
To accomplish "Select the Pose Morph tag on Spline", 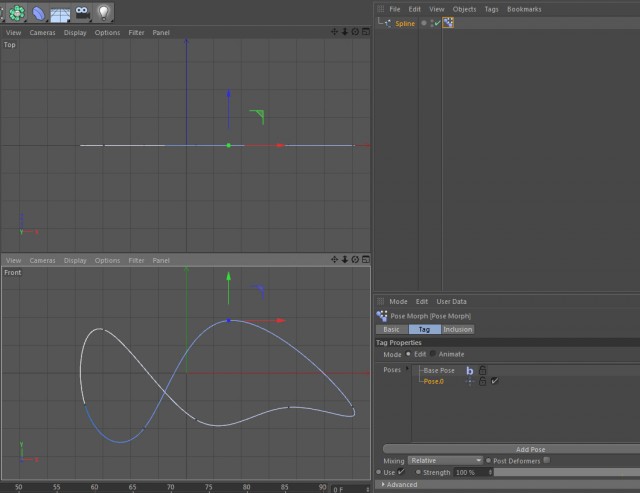I will point(448,23).
